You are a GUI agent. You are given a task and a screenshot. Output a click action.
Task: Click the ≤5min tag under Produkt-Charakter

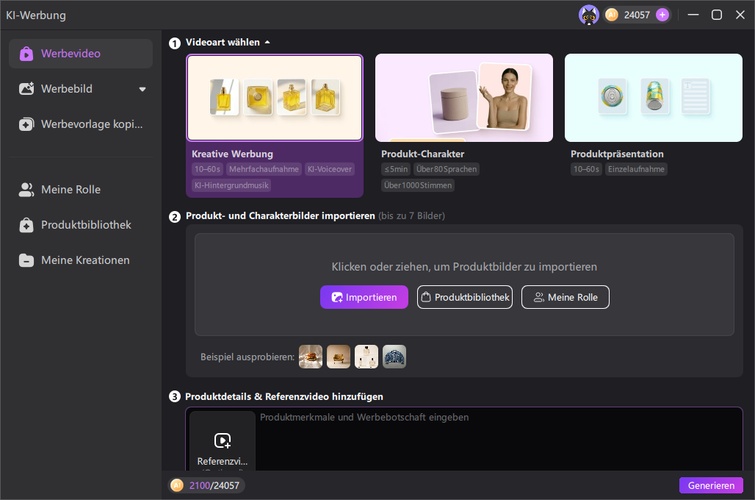[396, 169]
